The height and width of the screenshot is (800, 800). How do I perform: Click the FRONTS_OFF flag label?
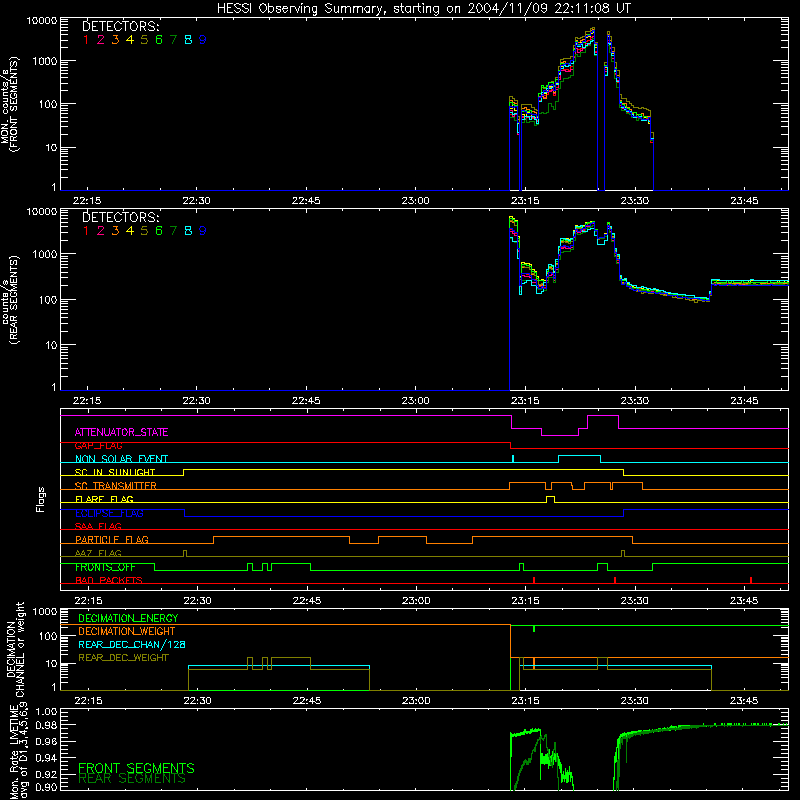pos(105,567)
